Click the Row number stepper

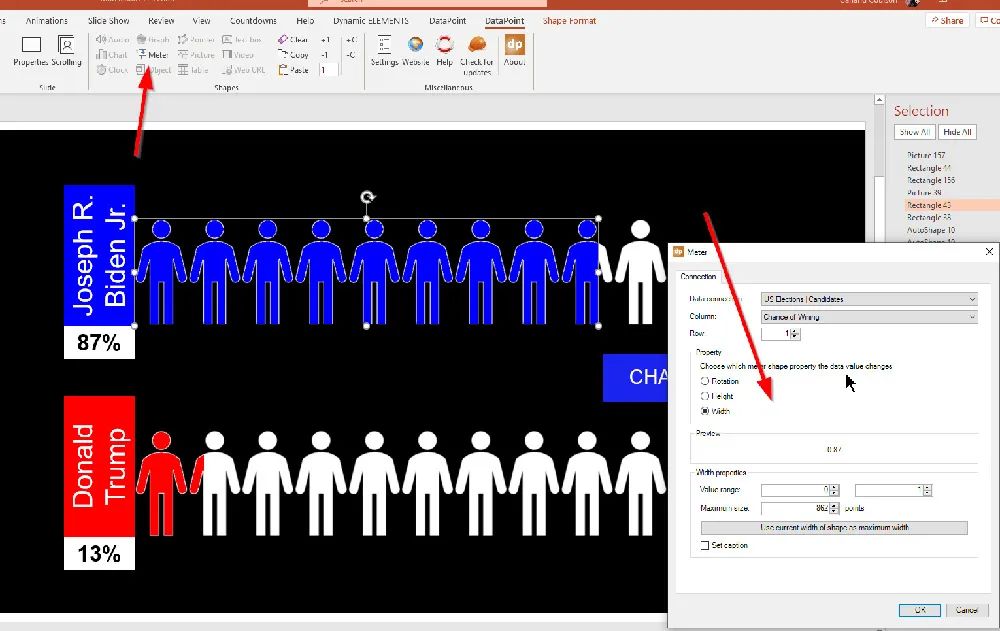tap(795, 334)
